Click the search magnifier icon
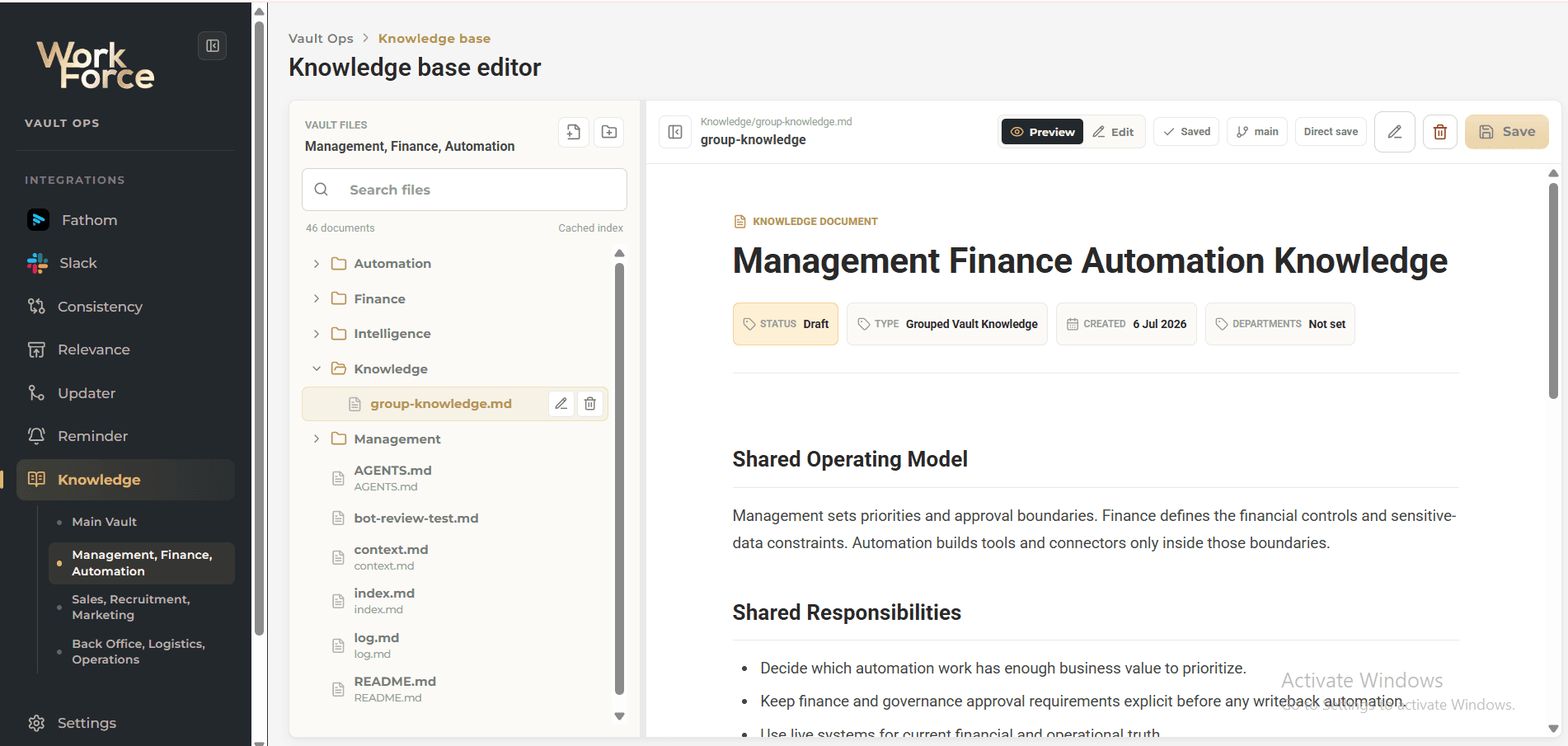 click(x=322, y=190)
